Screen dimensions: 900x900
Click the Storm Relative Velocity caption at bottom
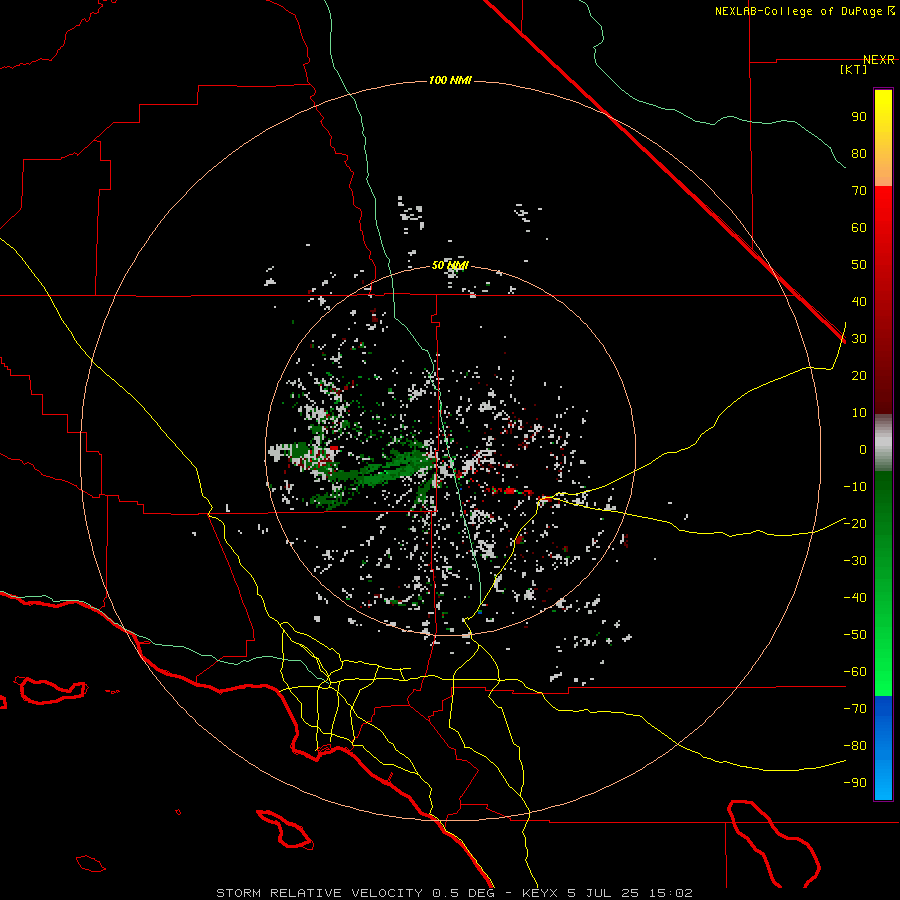454,893
